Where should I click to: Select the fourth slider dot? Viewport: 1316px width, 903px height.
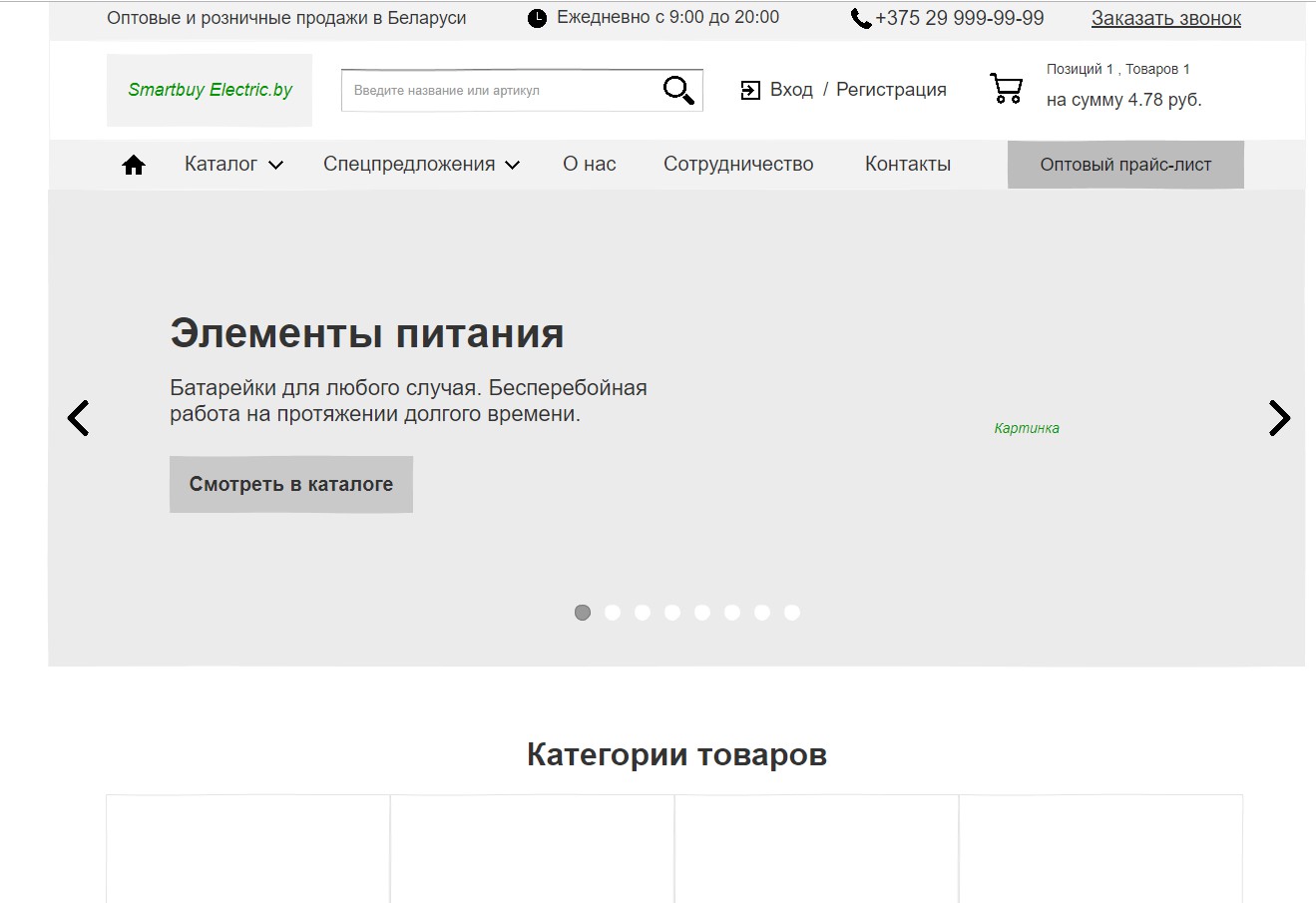pos(672,613)
